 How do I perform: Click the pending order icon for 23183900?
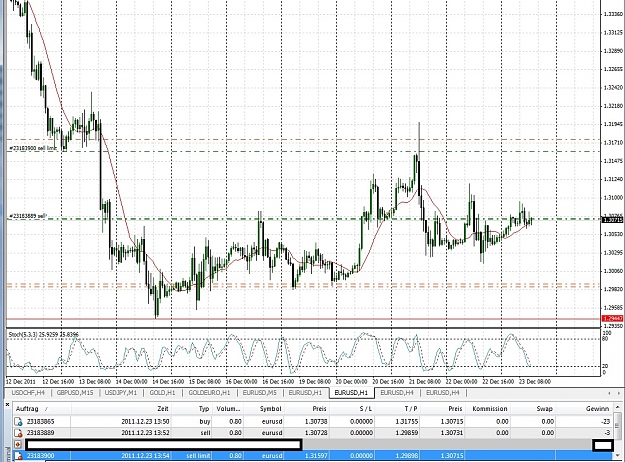pos(18,456)
